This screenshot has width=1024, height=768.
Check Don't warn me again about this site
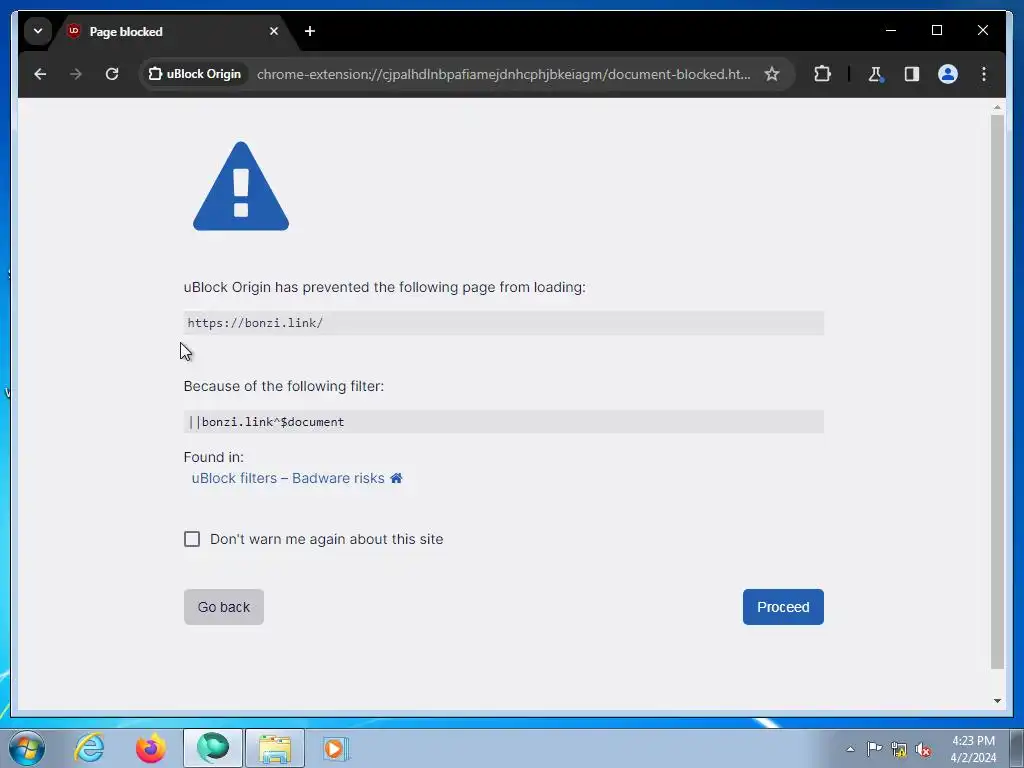[x=192, y=539]
